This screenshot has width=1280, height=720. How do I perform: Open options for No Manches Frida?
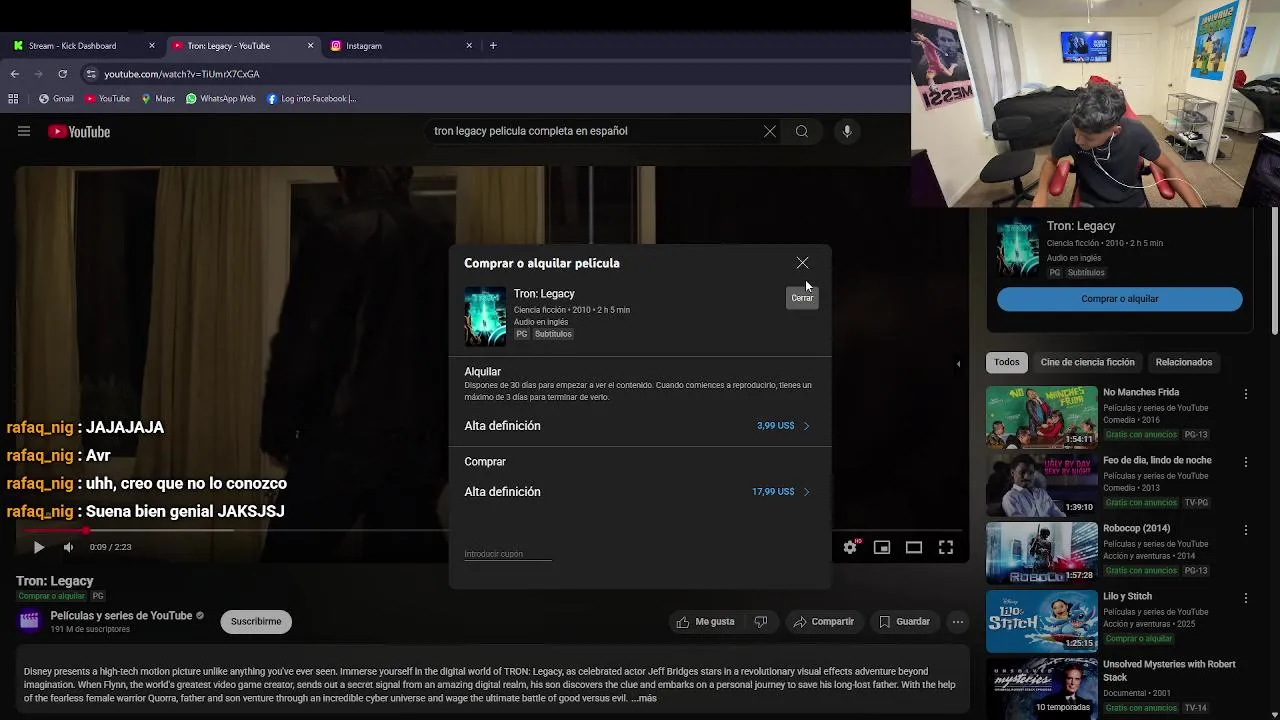(1246, 394)
